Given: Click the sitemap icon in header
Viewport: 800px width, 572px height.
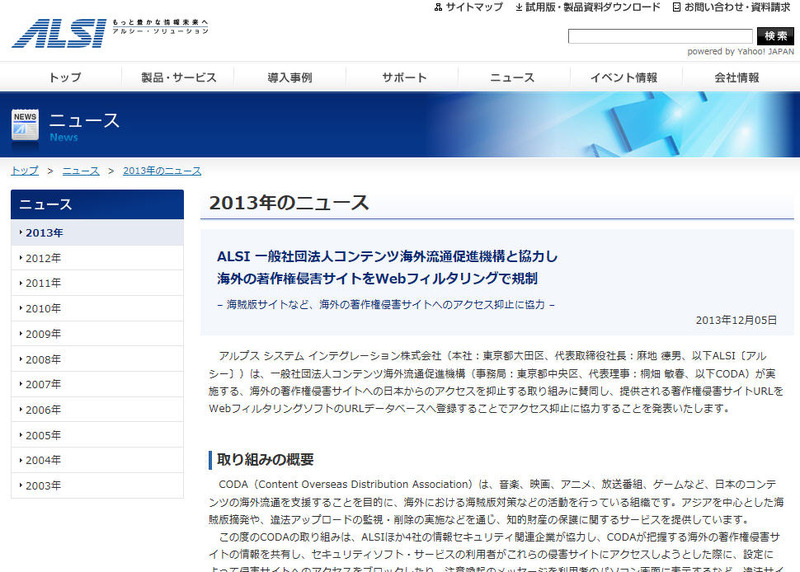Looking at the screenshot, I should [439, 7].
